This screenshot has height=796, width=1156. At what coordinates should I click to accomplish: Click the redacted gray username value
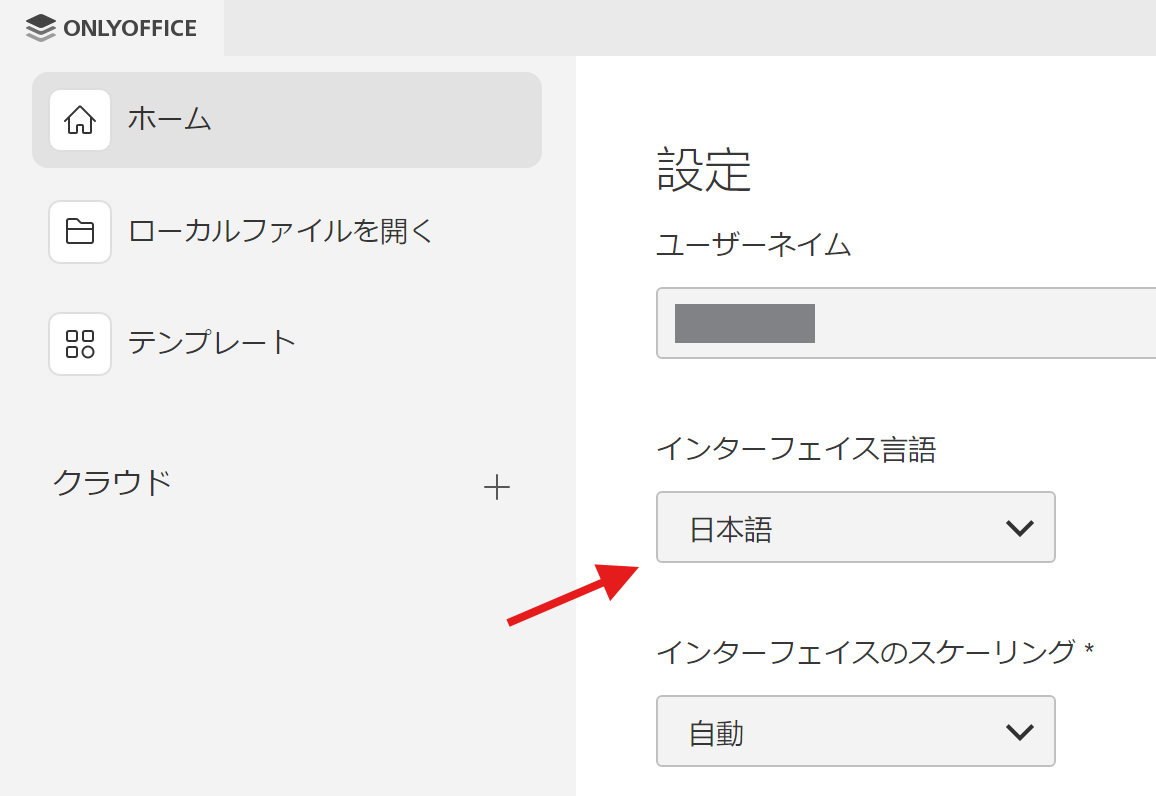click(745, 323)
